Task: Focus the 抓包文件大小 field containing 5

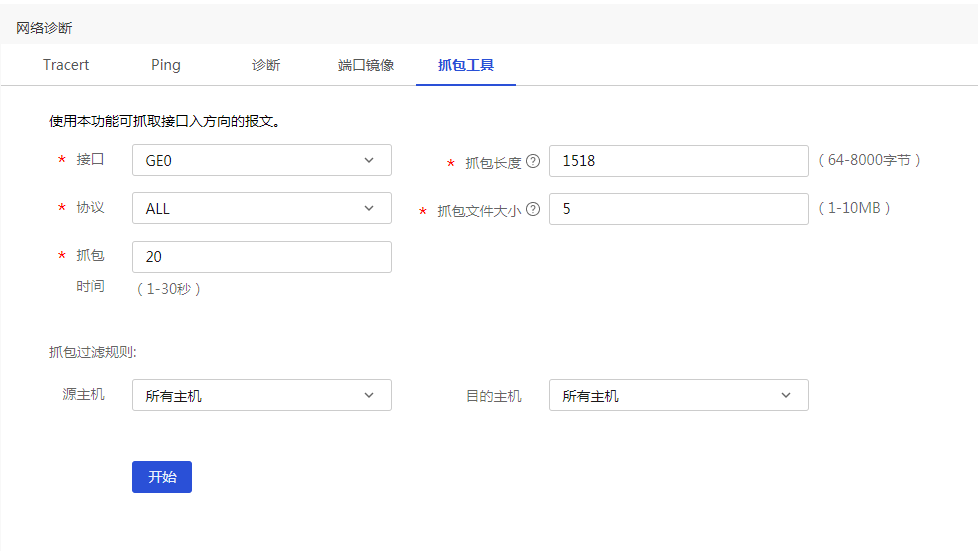Action: [x=679, y=209]
